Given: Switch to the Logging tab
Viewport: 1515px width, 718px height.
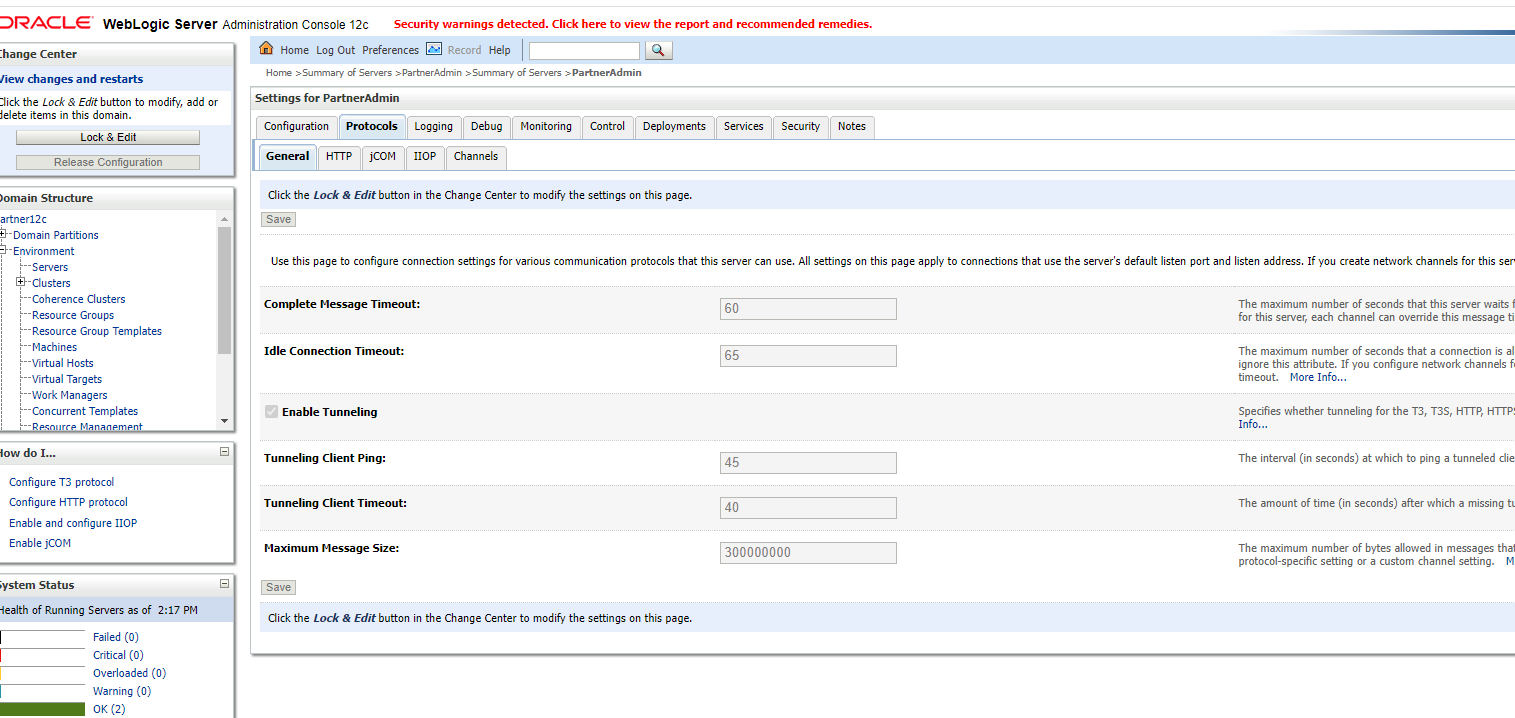Looking at the screenshot, I should 434,127.
